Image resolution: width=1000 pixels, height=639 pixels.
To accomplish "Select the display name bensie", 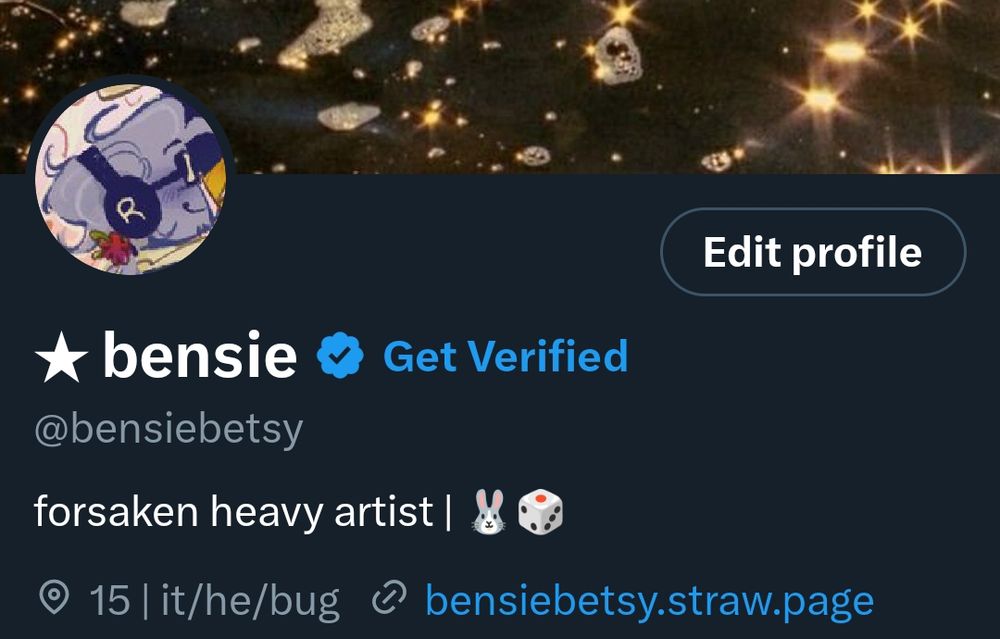I will coord(200,355).
